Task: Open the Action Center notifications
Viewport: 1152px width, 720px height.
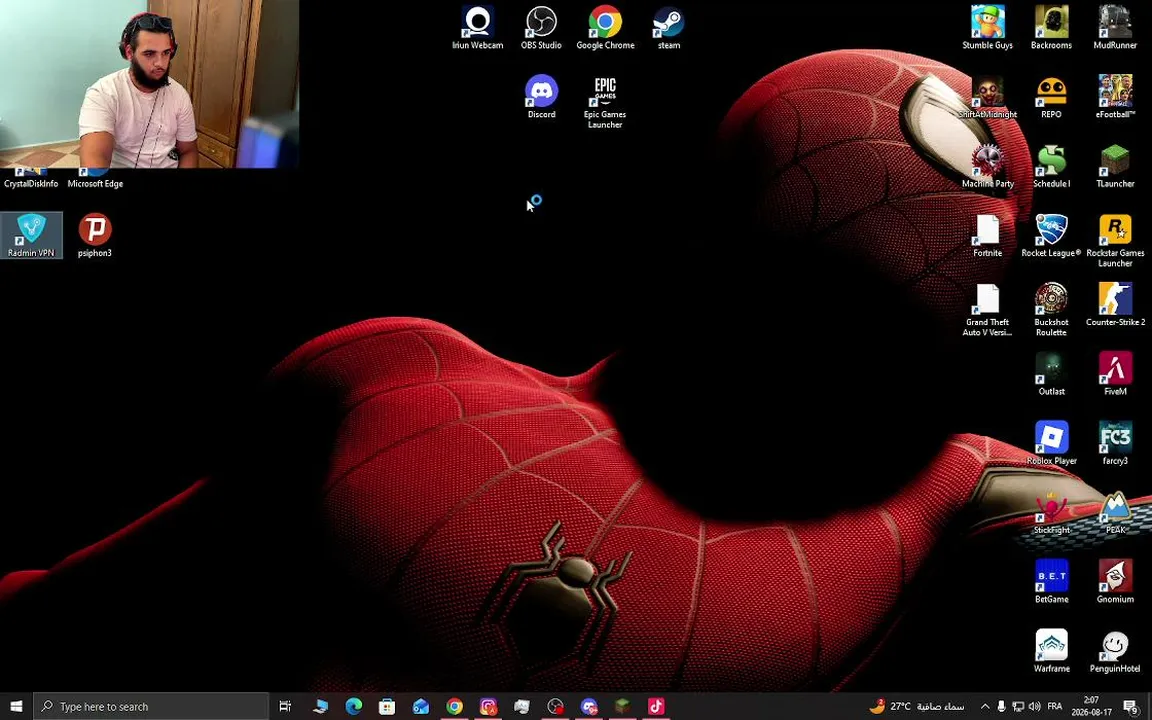Action: click(x=1132, y=706)
